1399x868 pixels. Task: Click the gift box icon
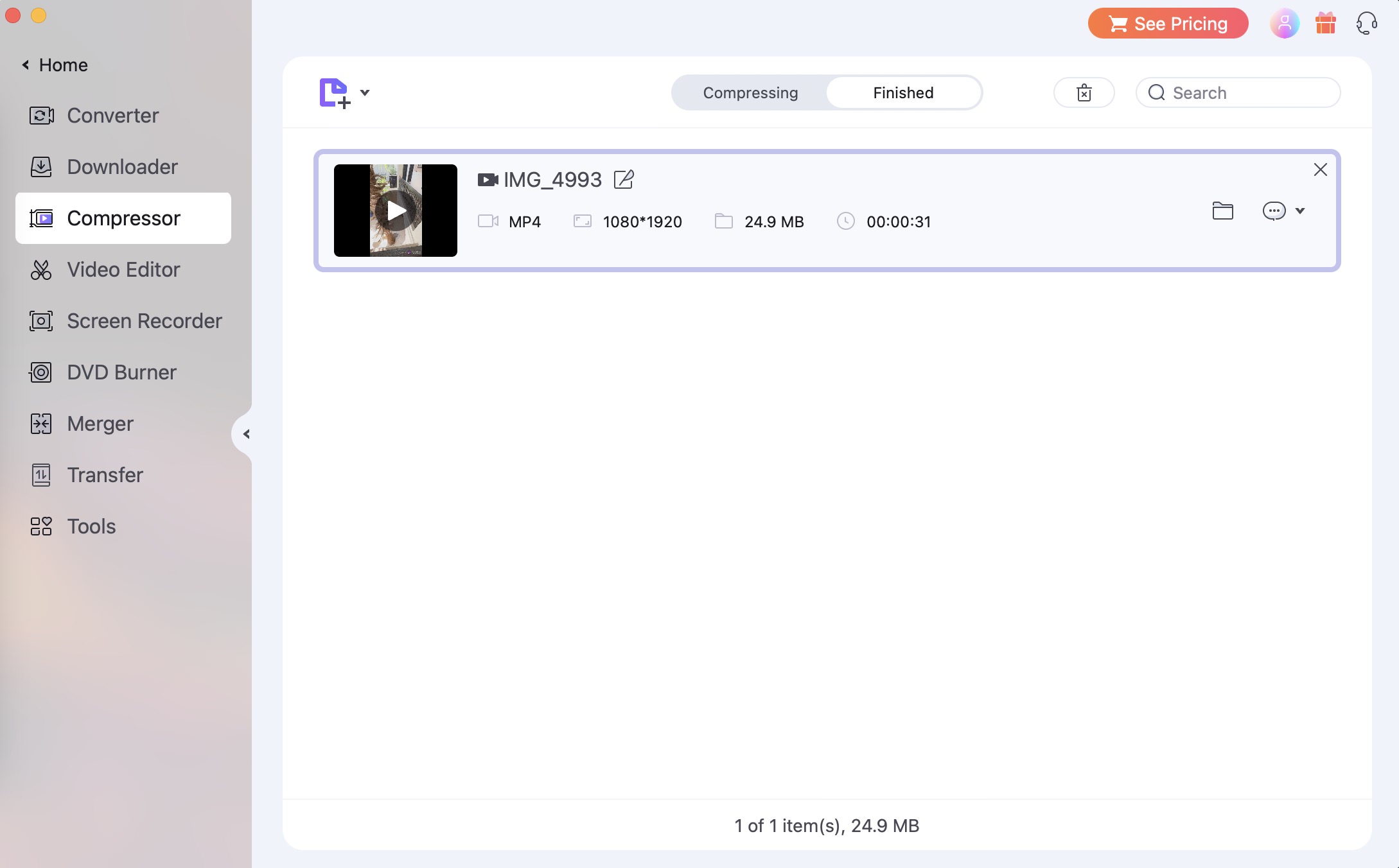1326,23
